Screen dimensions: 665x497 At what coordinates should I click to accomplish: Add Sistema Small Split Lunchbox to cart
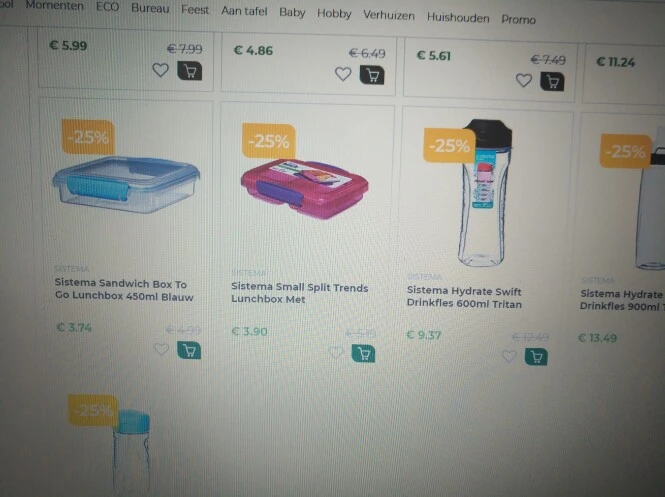pyautogui.click(x=363, y=354)
